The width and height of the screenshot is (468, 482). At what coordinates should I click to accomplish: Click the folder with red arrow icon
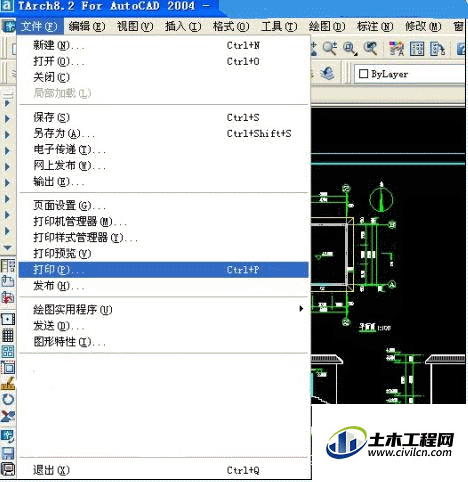coord(8,297)
